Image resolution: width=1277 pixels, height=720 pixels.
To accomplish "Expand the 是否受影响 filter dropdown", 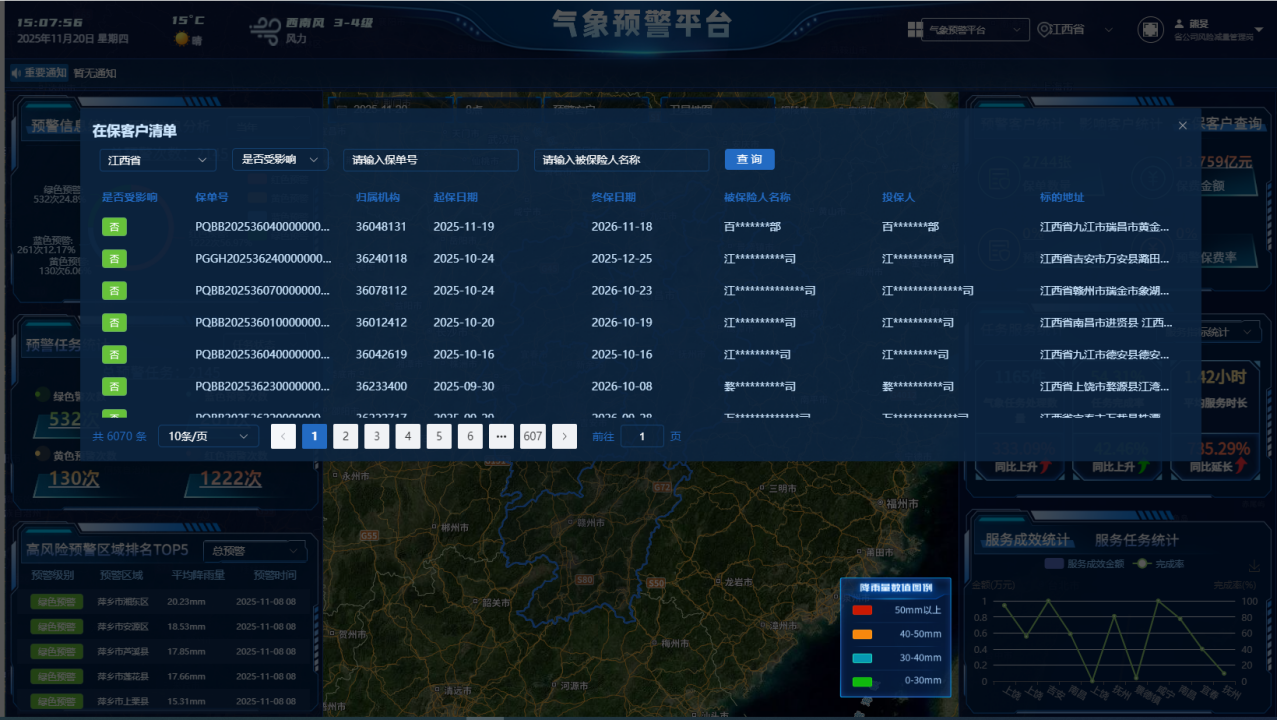I will coord(280,160).
